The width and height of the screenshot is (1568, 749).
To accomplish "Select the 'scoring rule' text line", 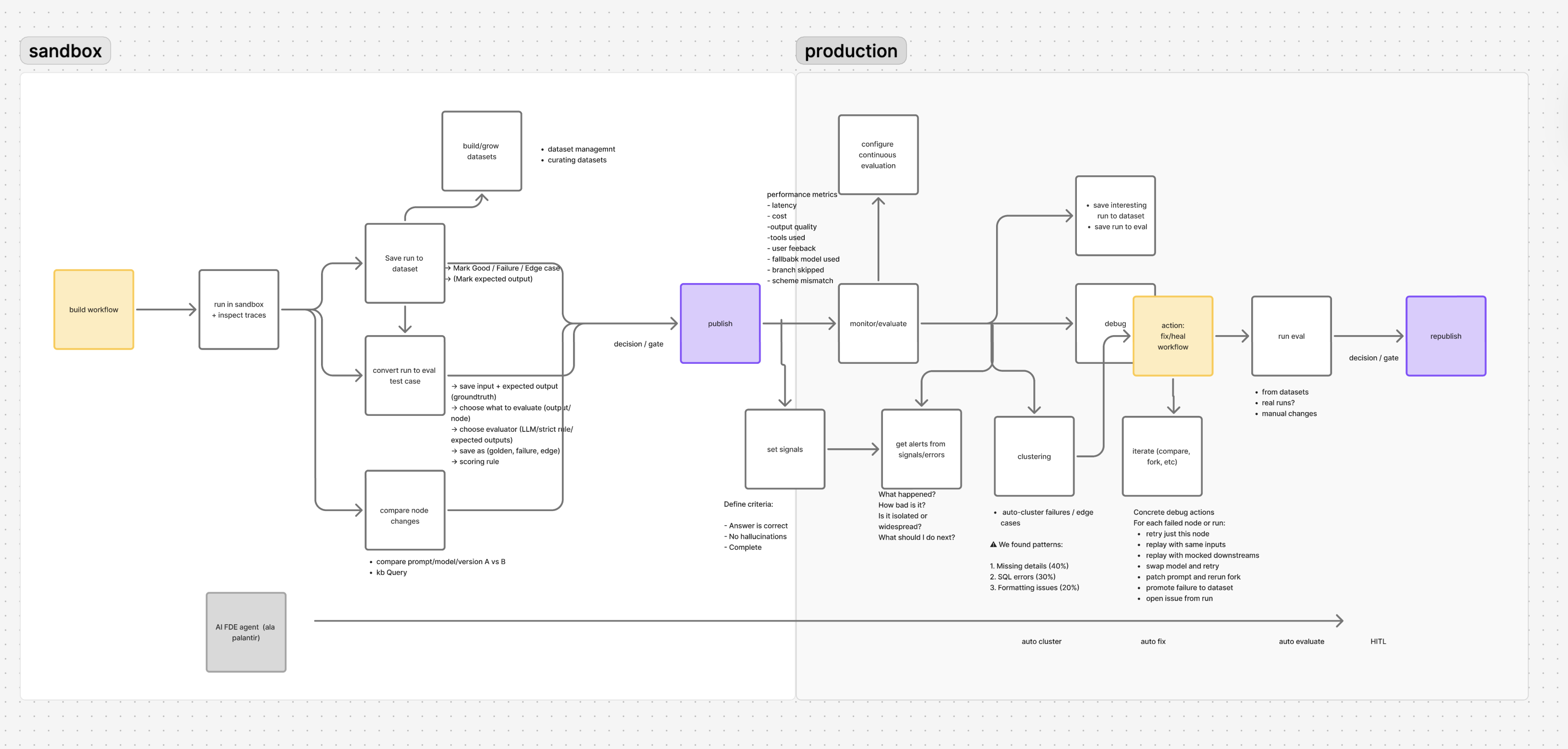I will pos(479,462).
